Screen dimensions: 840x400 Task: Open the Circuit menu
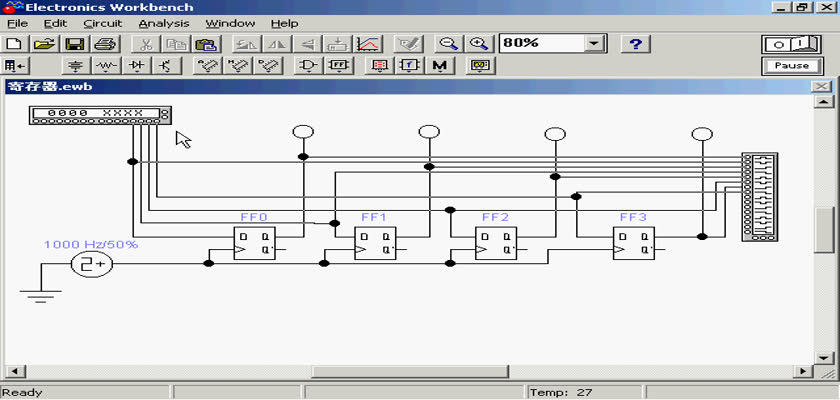pos(103,22)
